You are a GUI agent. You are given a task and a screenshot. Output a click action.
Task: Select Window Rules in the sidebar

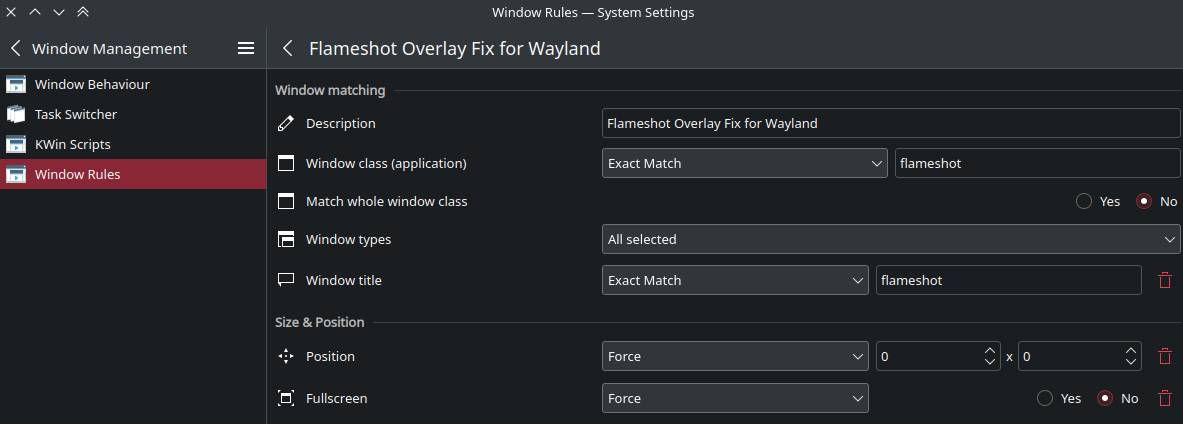point(77,174)
